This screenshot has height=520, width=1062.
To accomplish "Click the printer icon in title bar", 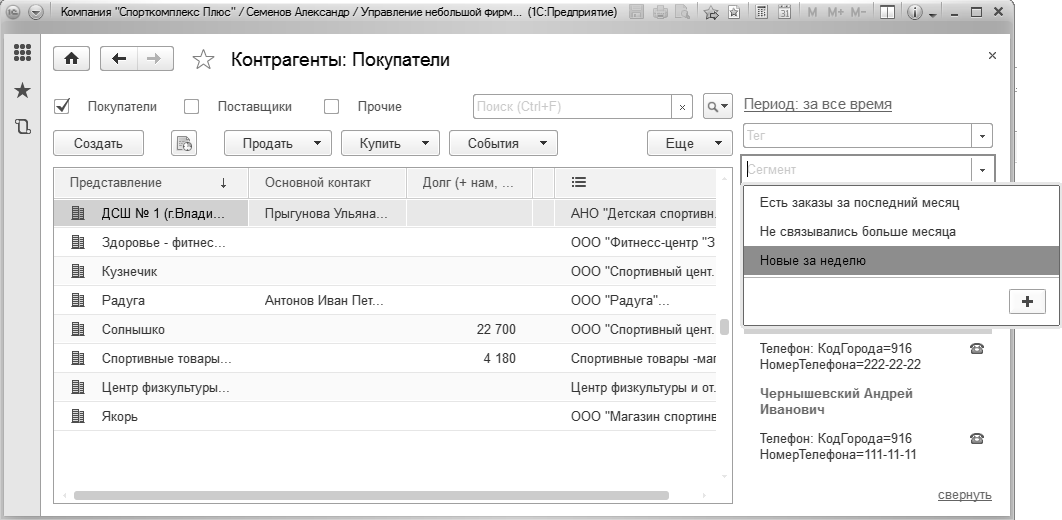I will click(660, 12).
